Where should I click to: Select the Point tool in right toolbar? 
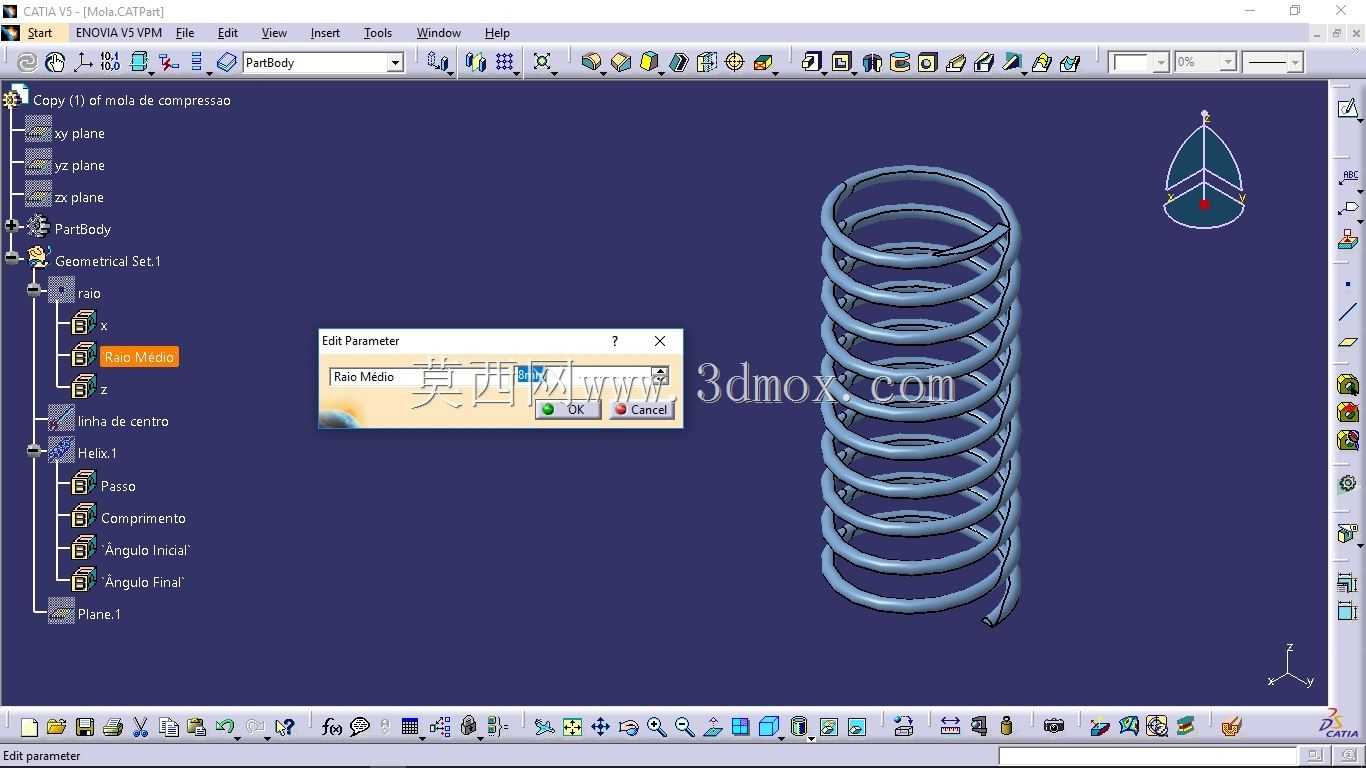1348,285
